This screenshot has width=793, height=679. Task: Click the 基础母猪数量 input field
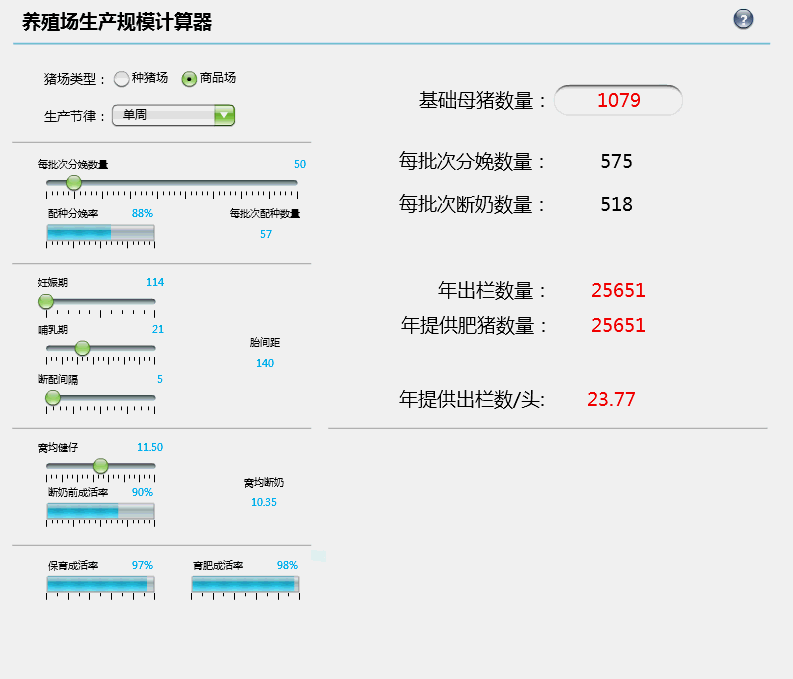click(618, 100)
